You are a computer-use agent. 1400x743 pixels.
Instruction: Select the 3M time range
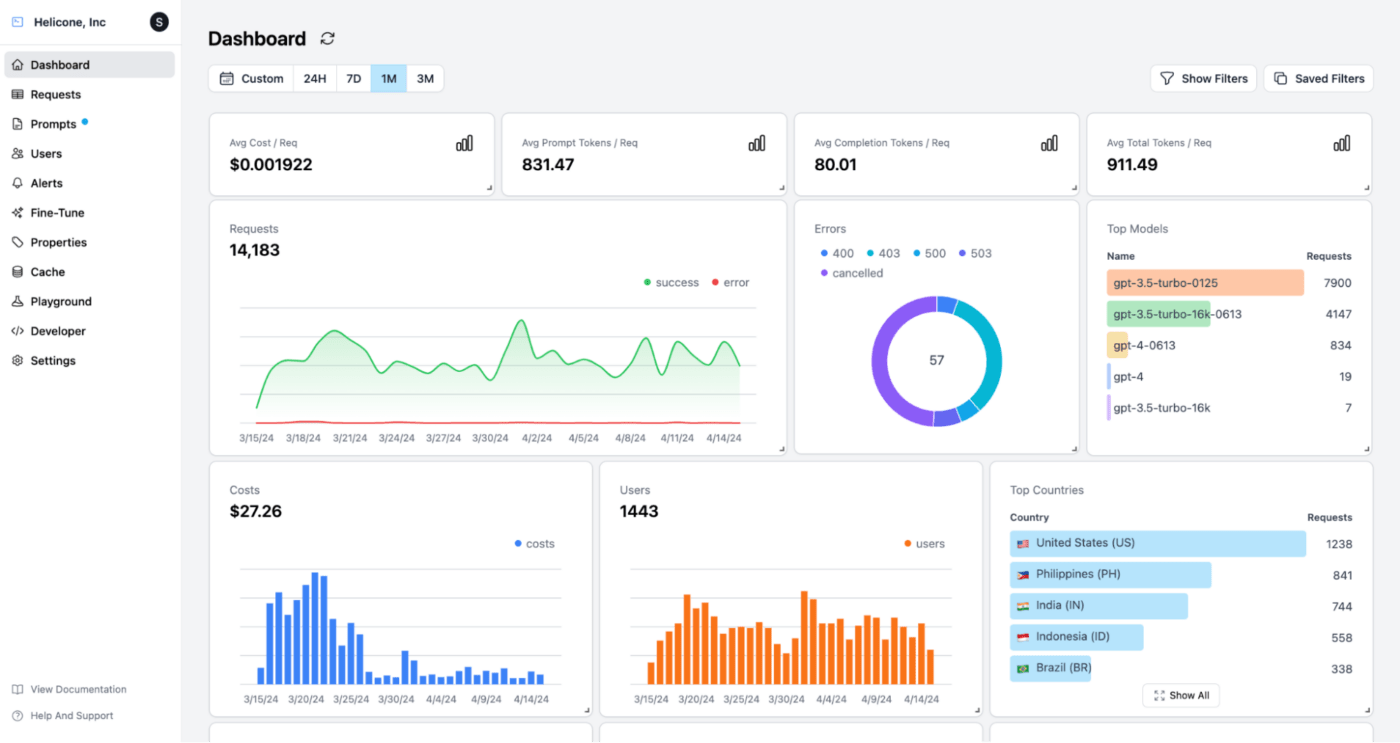(425, 79)
